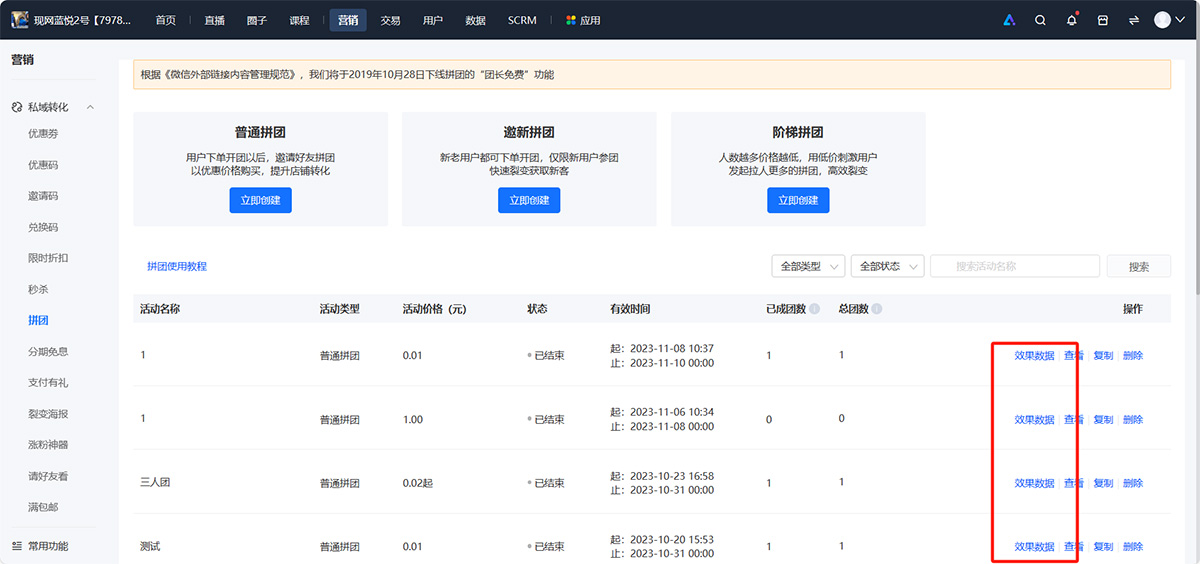The image size is (1200, 564).
Task: Focus the 搜索活动名称 search field
Action: pos(1014,266)
